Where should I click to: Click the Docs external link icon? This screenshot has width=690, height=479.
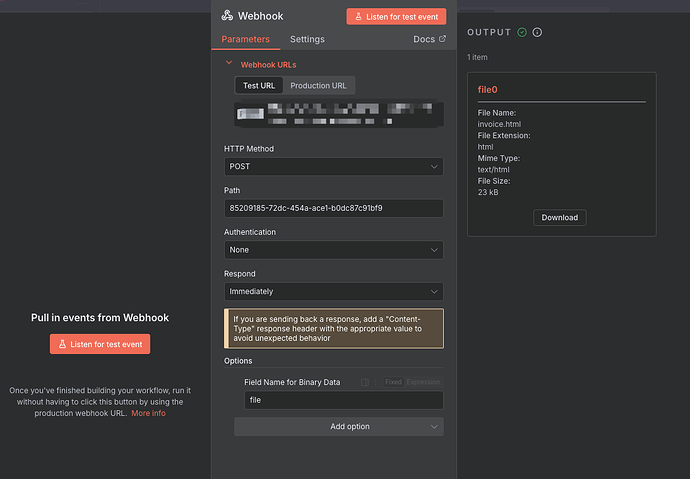[442, 40]
